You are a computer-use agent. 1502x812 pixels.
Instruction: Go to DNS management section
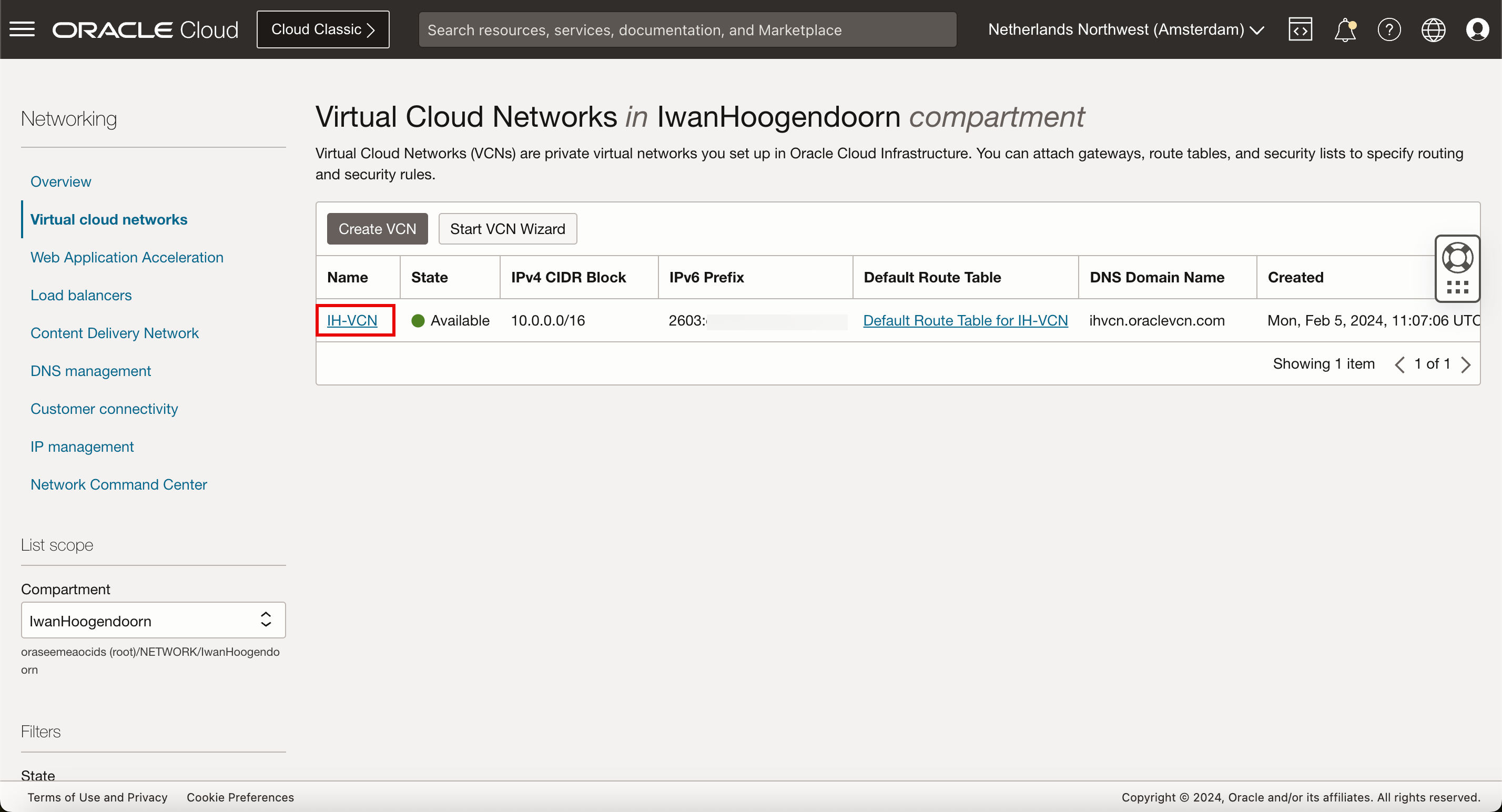[90, 371]
